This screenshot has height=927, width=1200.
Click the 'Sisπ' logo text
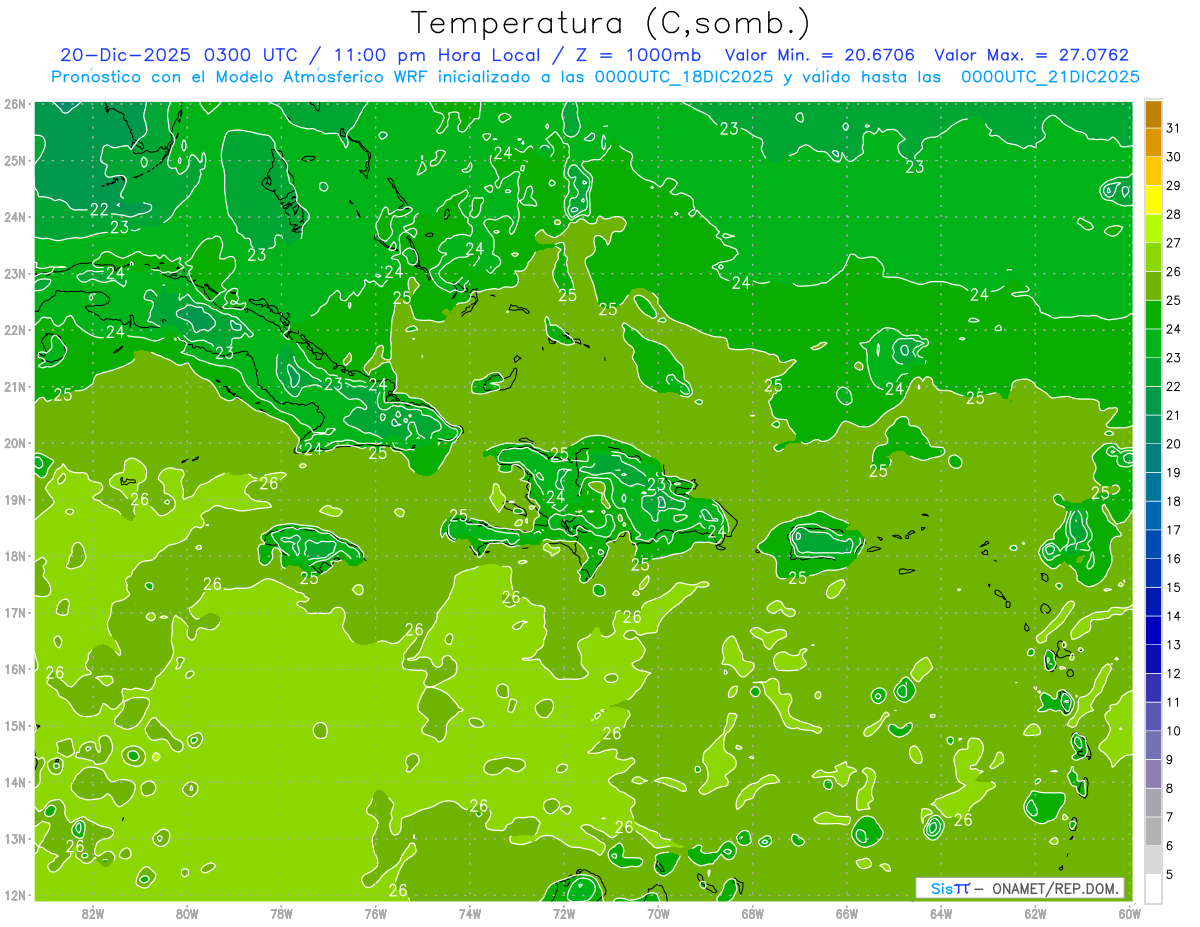pyautogui.click(x=950, y=888)
